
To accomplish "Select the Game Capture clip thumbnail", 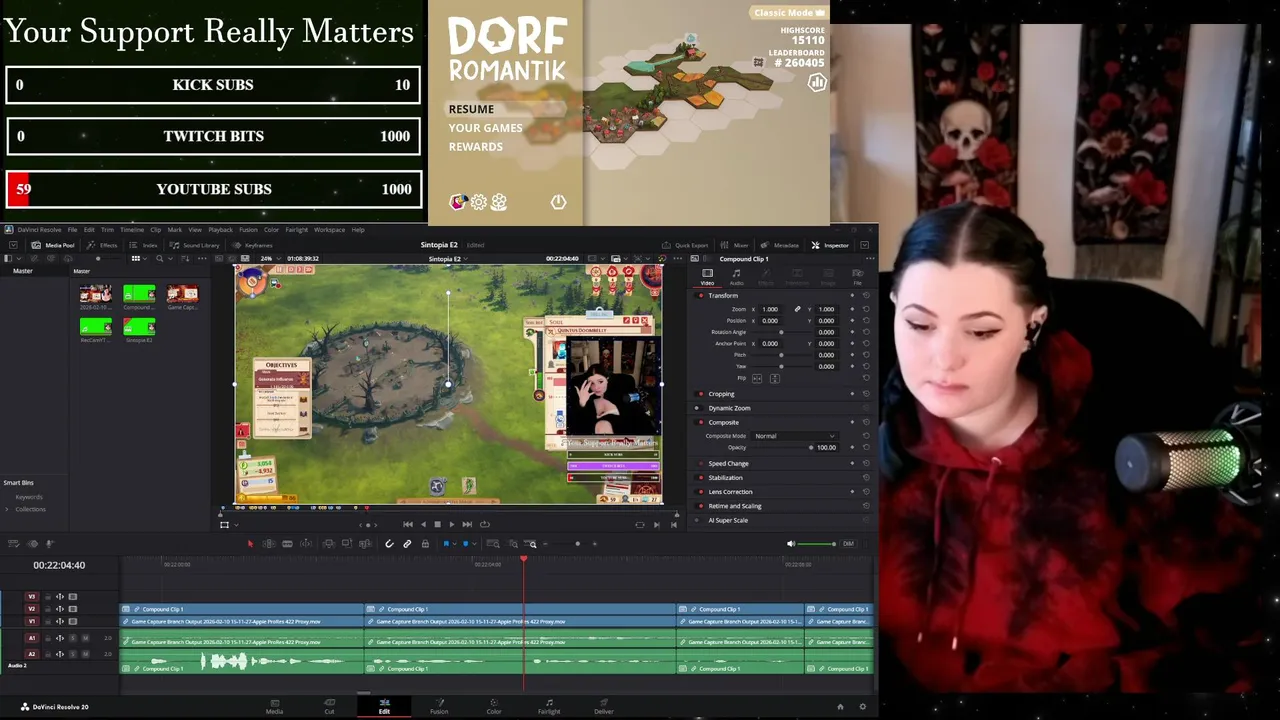I will tap(182, 294).
